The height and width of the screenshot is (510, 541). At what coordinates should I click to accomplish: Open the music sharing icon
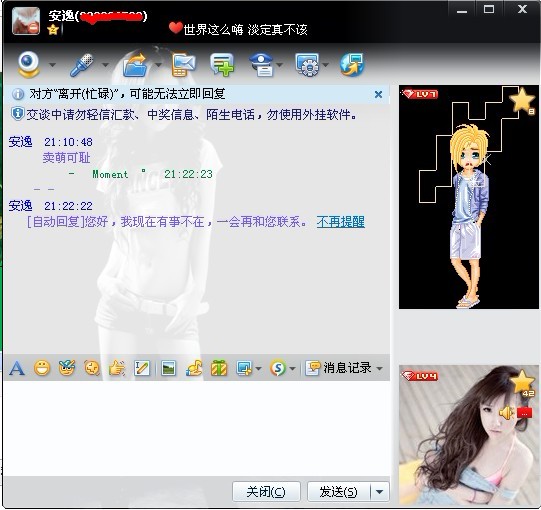[194, 368]
